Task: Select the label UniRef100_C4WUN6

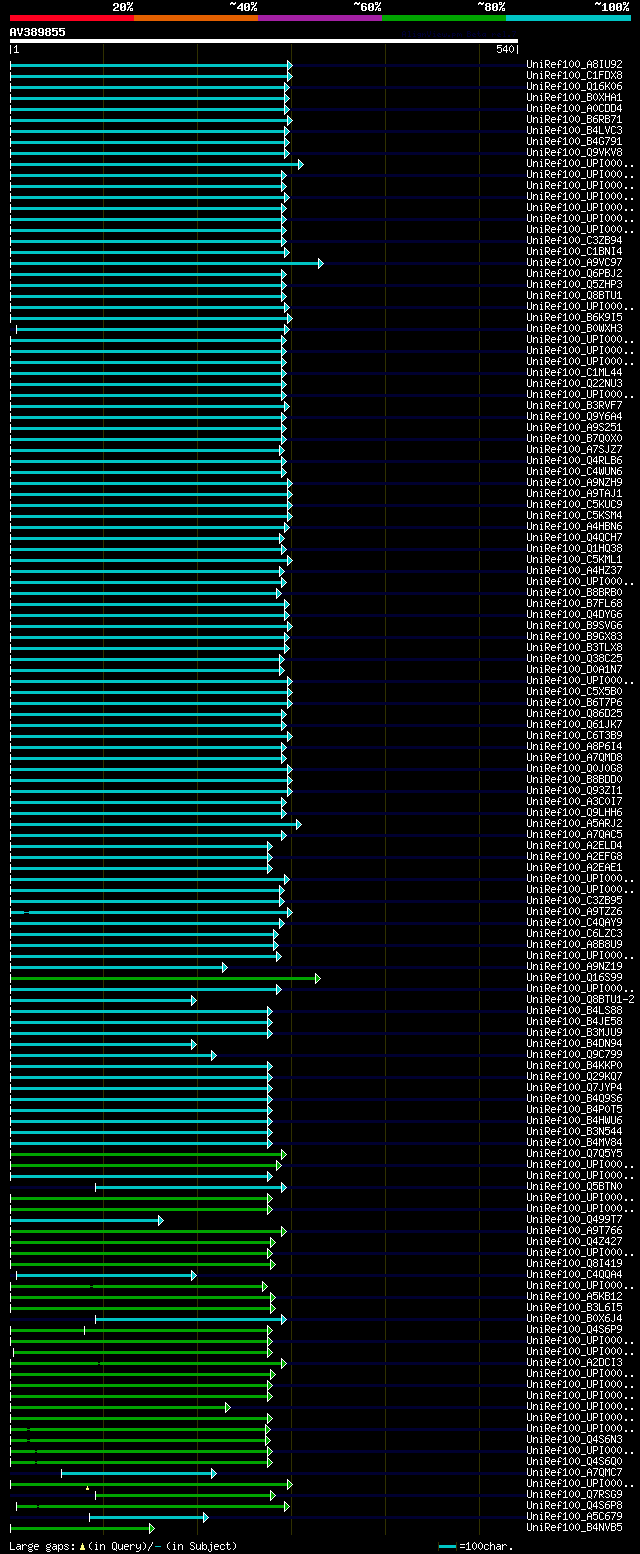Action: pyautogui.click(x=574, y=471)
